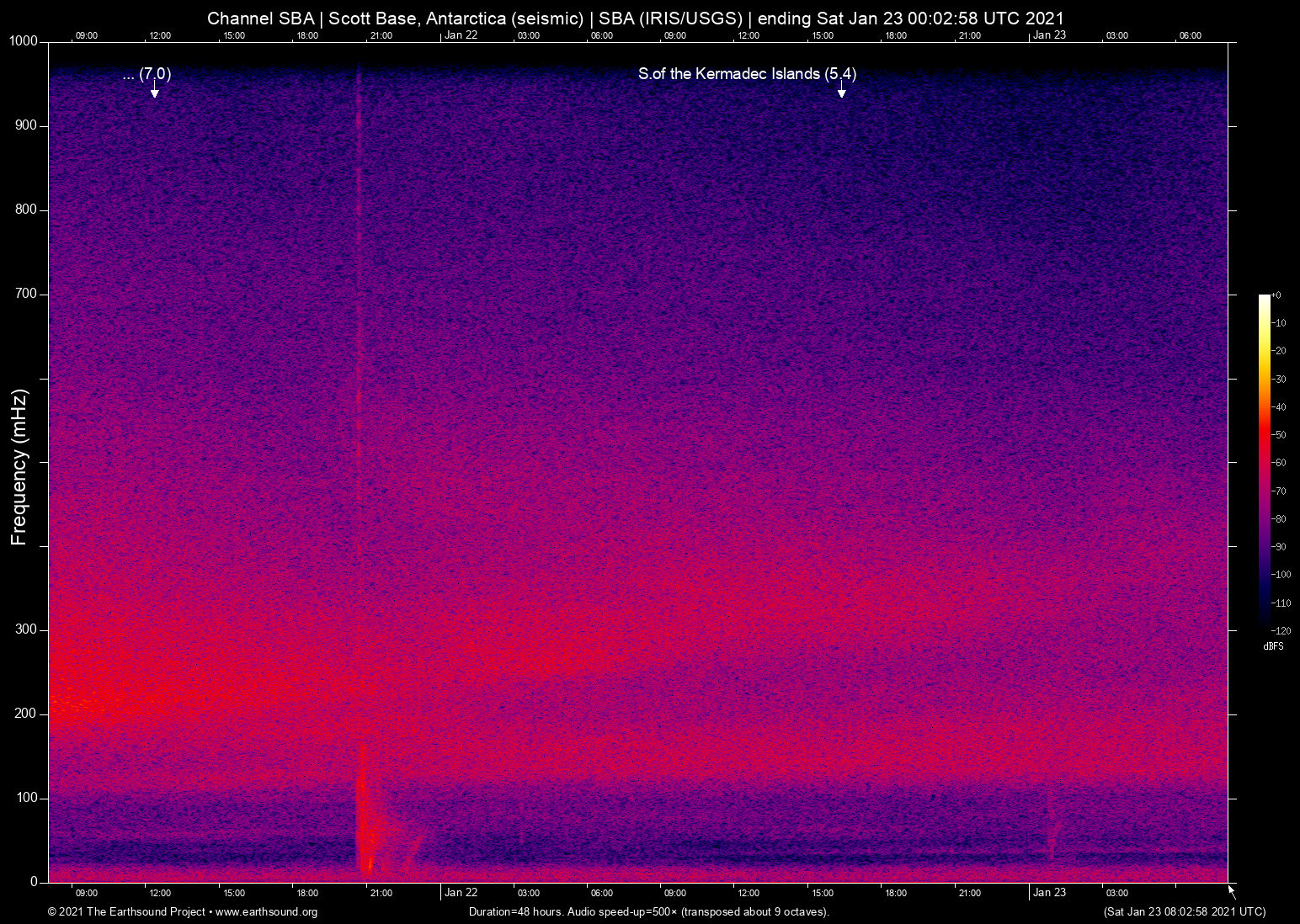Click the 2021 Earthsound Project copyright notice
Image resolution: width=1300 pixels, height=924 pixels.
126,912
